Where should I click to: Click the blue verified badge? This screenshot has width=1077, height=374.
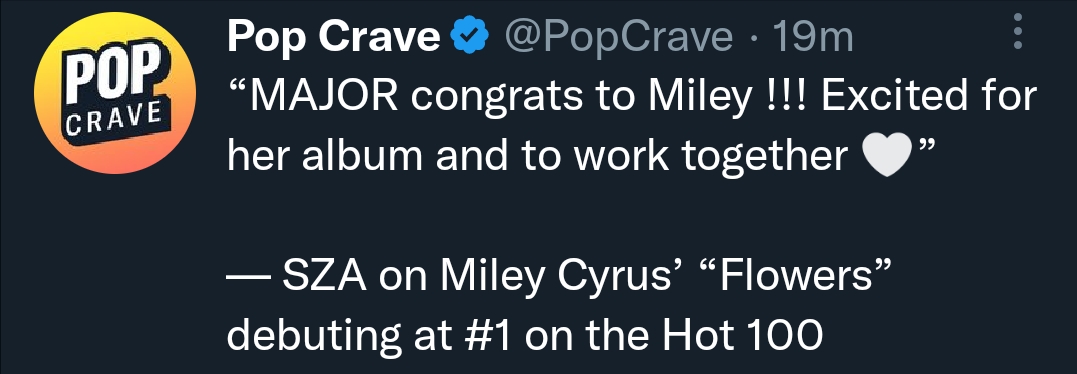(470, 36)
